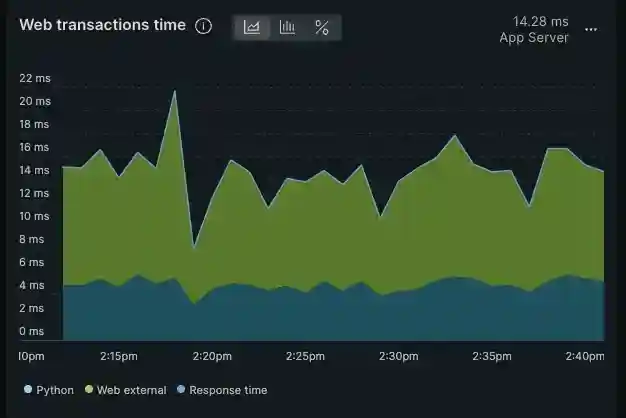Click the 2:15pm time axis label
The width and height of the screenshot is (626, 418).
pos(119,356)
